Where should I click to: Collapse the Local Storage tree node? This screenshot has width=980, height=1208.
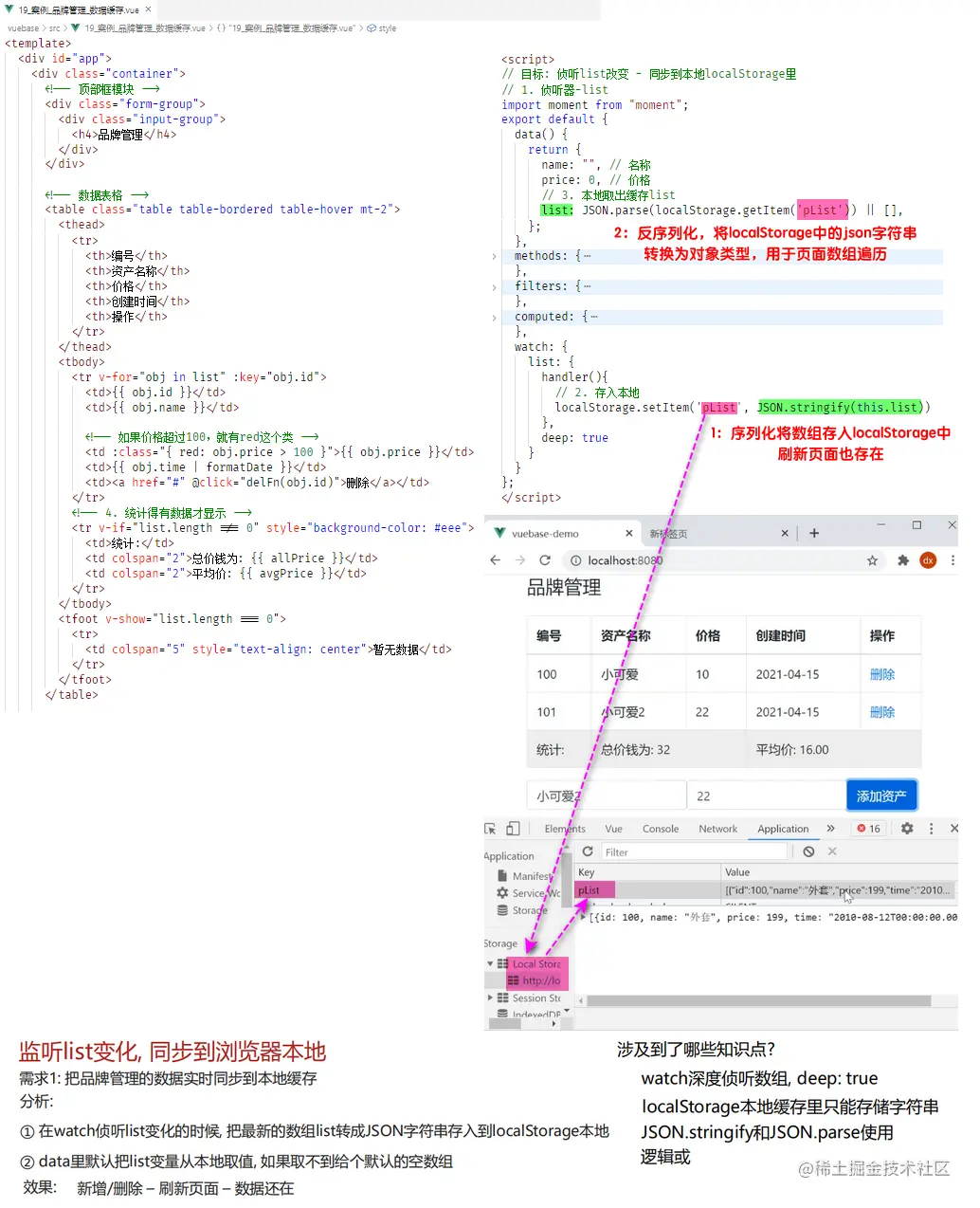point(490,963)
